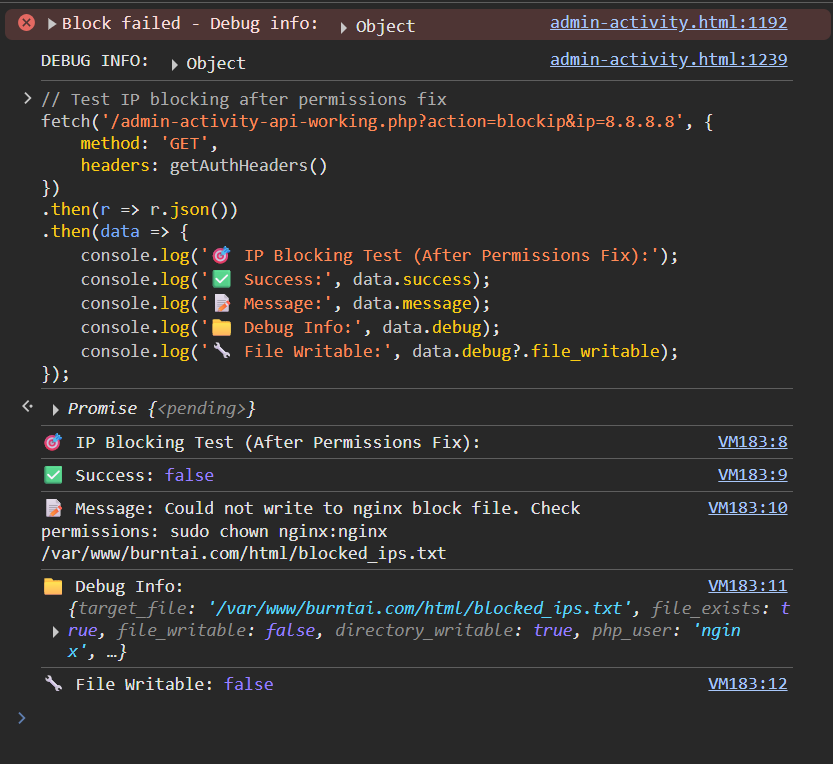Click the false value in the File Writable row
833x764 pixels.
coord(249,684)
